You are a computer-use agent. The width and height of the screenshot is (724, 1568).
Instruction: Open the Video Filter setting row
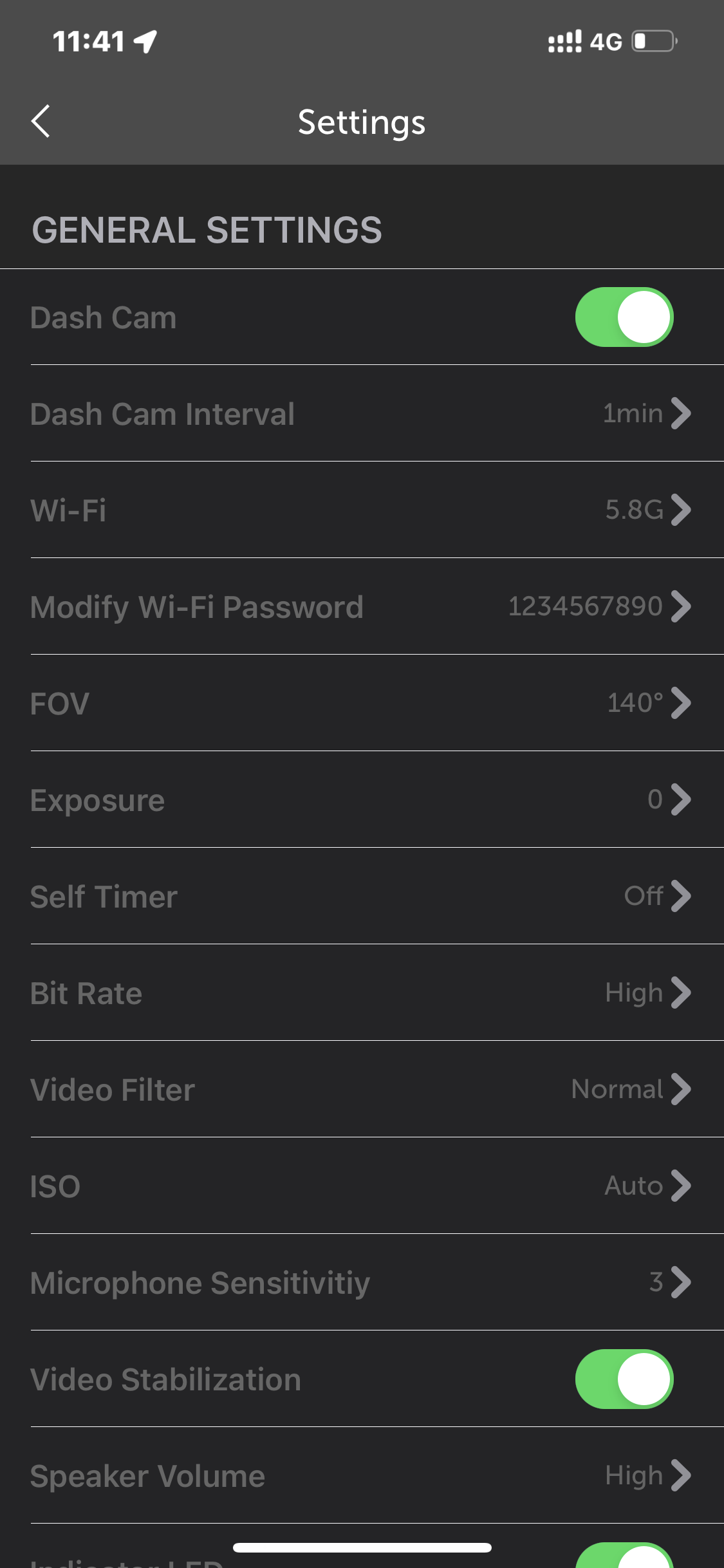[360, 1089]
